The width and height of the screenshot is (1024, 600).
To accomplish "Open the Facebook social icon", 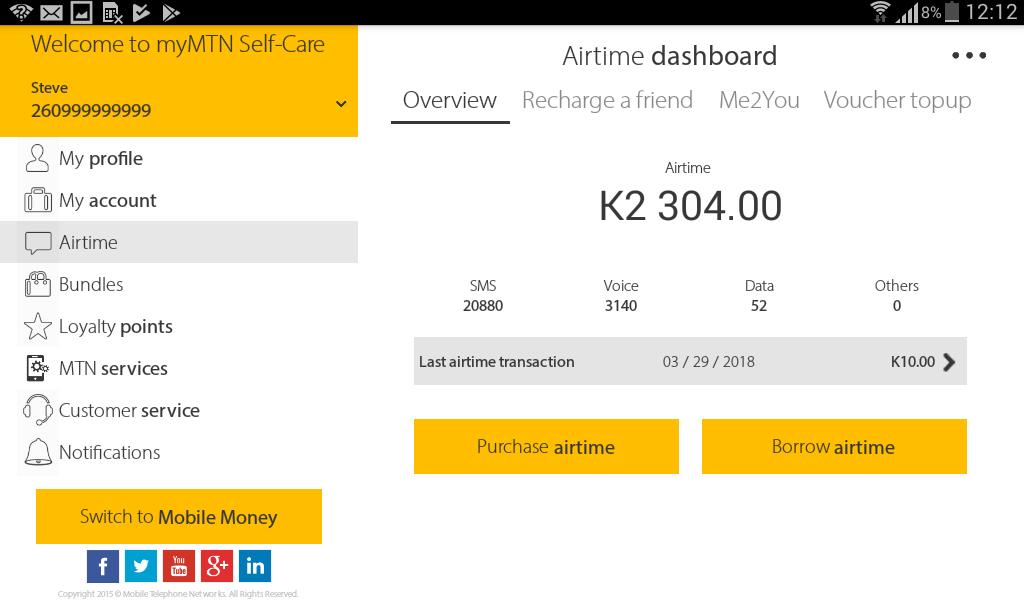I will (103, 566).
